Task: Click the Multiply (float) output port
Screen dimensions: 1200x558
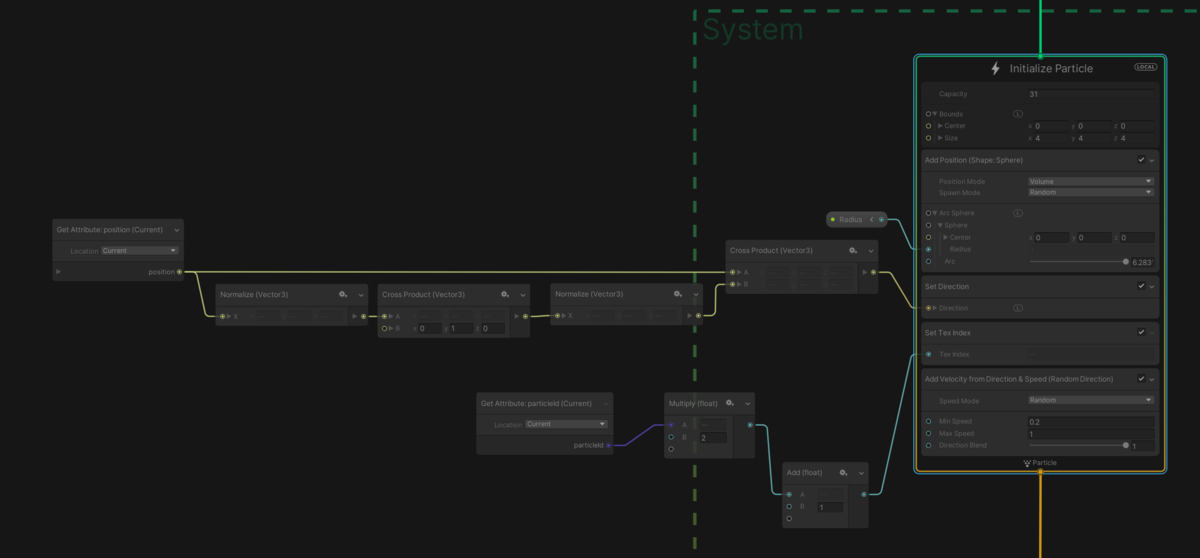Action: pos(750,425)
